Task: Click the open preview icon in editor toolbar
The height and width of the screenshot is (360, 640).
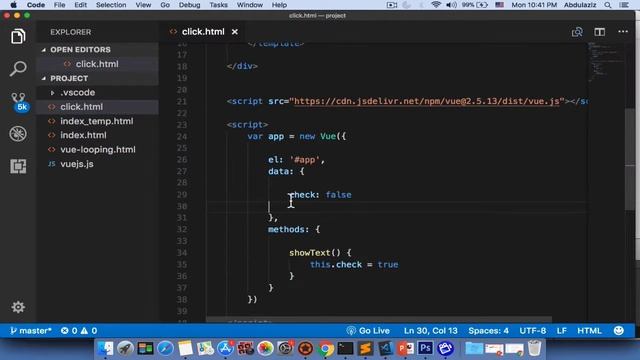Action: tap(577, 32)
